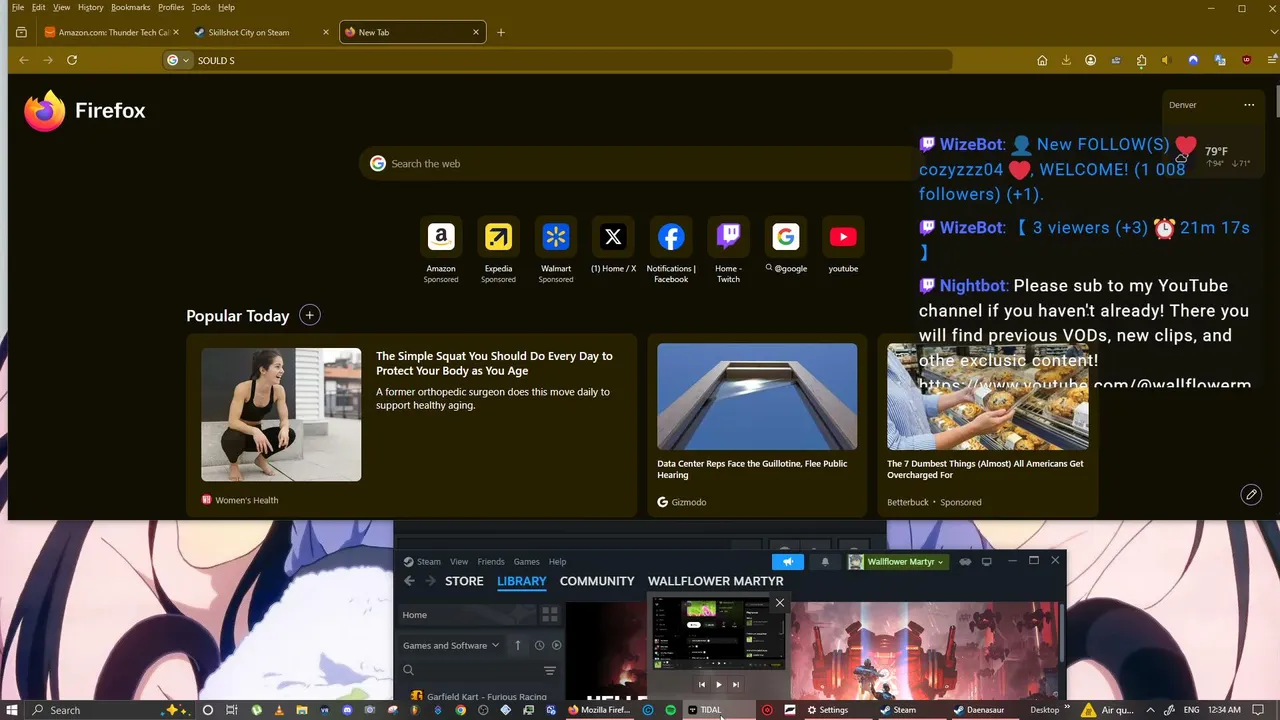Play TIDAL from taskbar preview
Image resolution: width=1280 pixels, height=720 pixels.
pos(718,684)
